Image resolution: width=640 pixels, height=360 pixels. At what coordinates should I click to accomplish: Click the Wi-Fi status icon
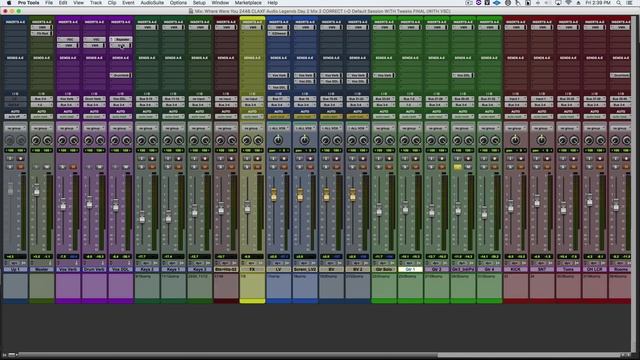[x=569, y=3]
